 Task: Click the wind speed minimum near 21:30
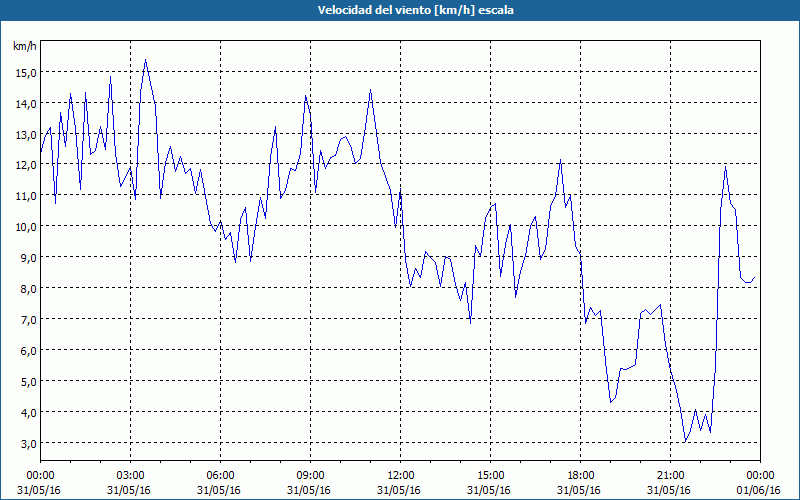(x=685, y=442)
